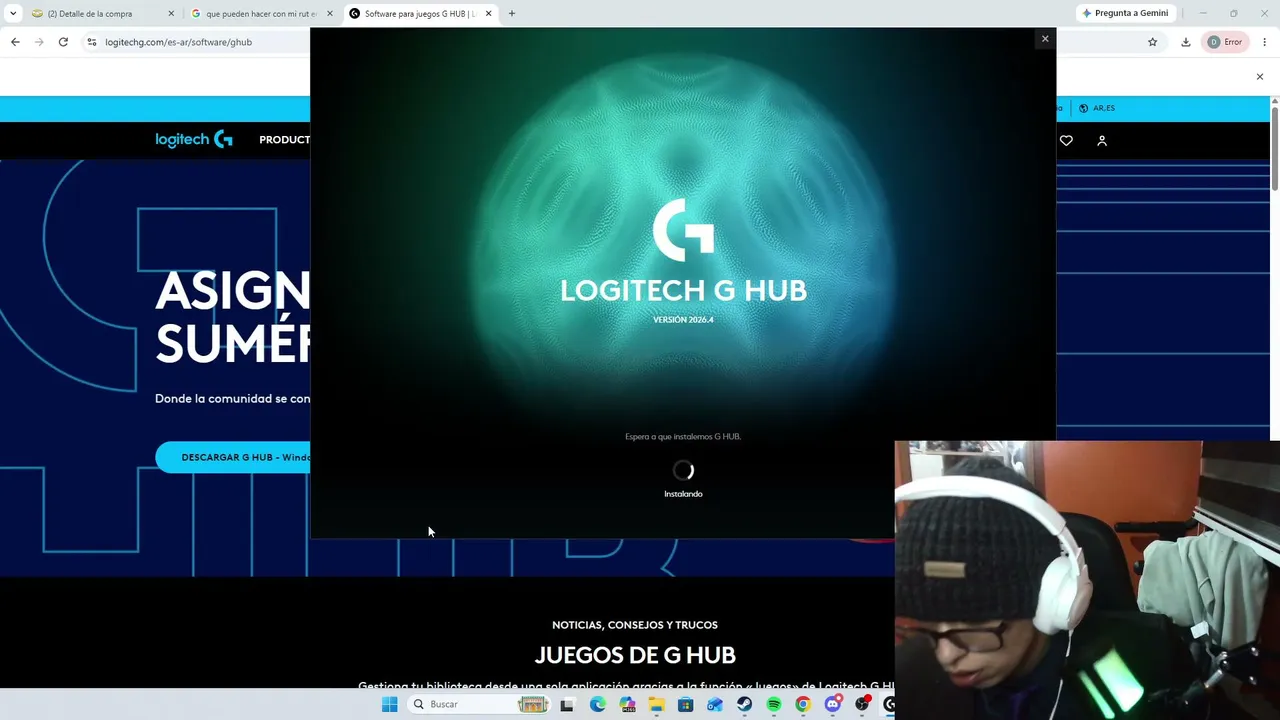Click the Logitech G HUB logo in installer
The image size is (1280, 720).
pos(683,229)
